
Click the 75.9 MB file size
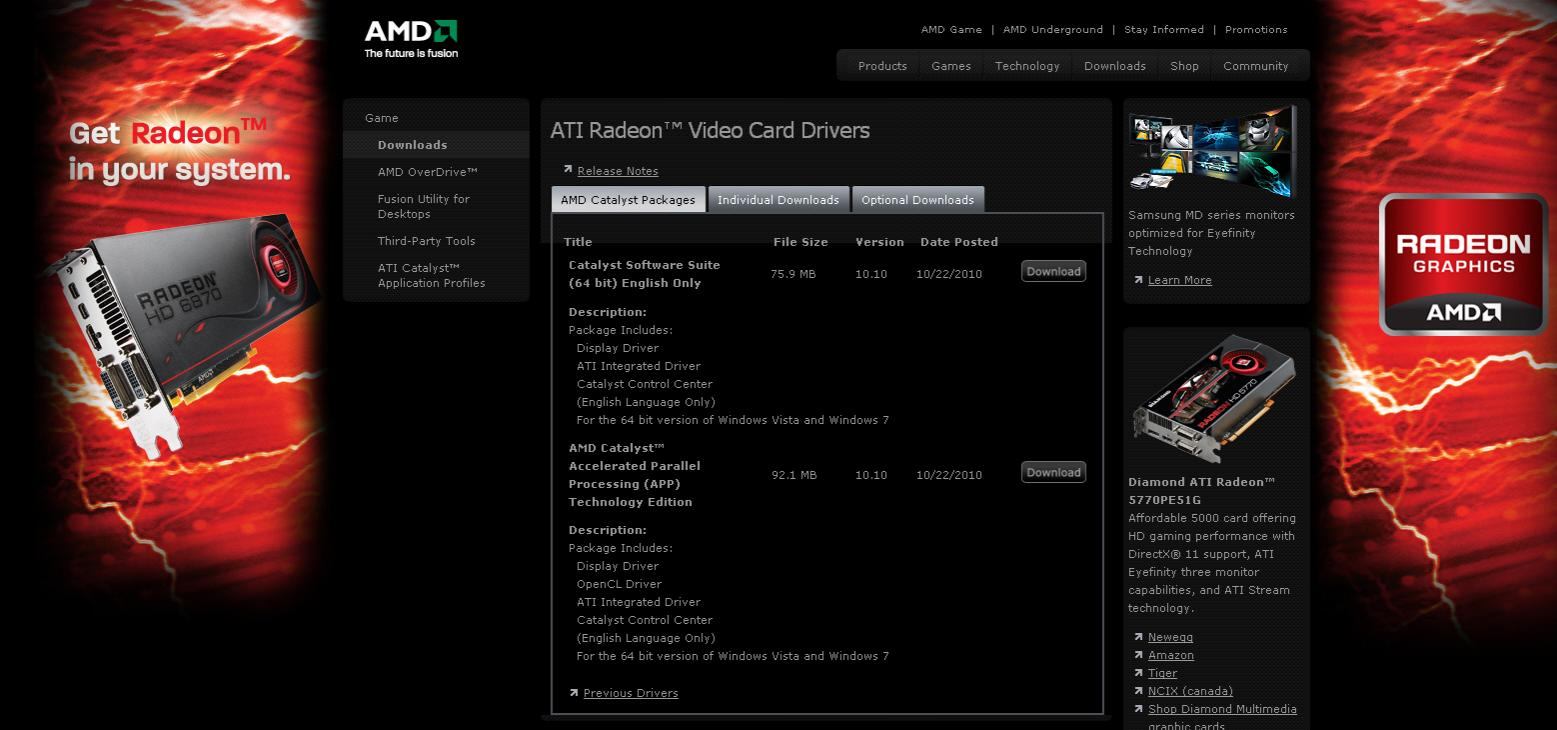[x=793, y=274]
